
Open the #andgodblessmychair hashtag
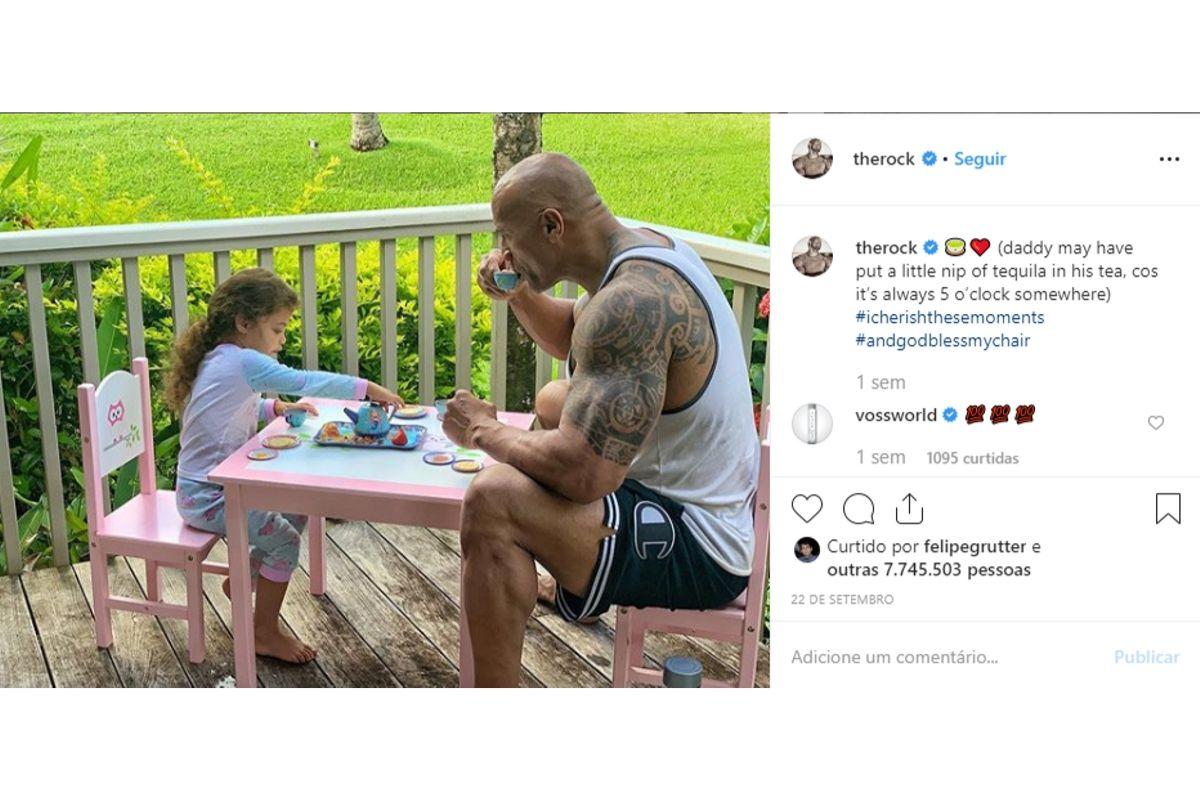tap(943, 340)
